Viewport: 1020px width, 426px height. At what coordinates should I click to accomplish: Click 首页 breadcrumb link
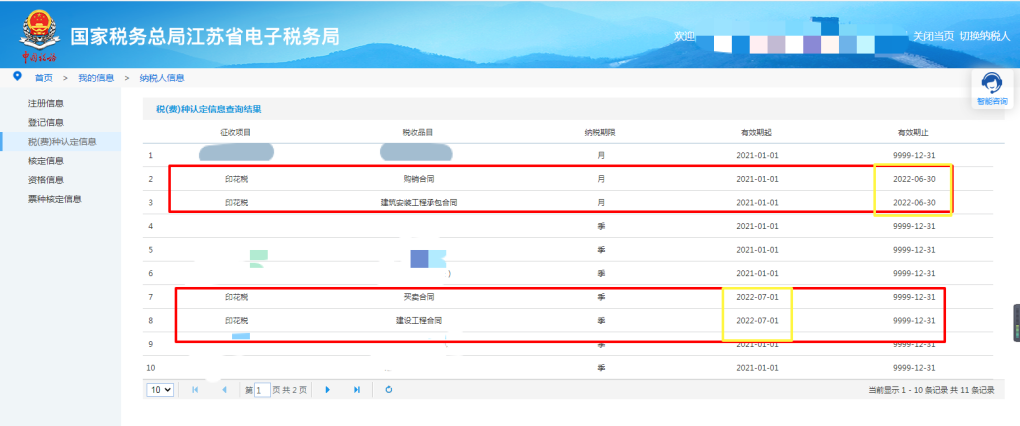tap(44, 78)
